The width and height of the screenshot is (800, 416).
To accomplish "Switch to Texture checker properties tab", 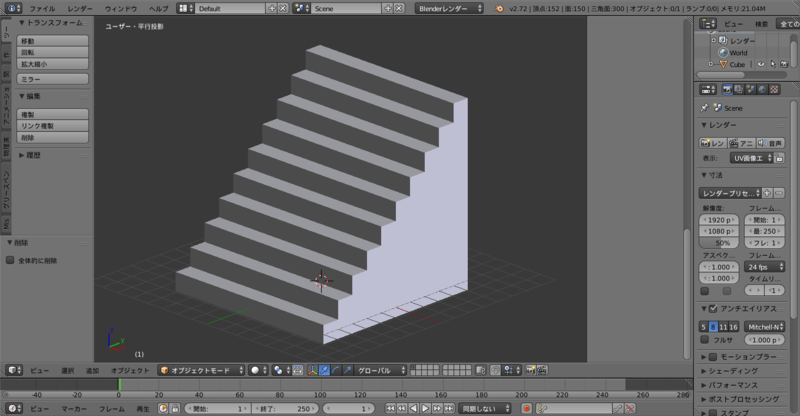I will pos(774,90).
